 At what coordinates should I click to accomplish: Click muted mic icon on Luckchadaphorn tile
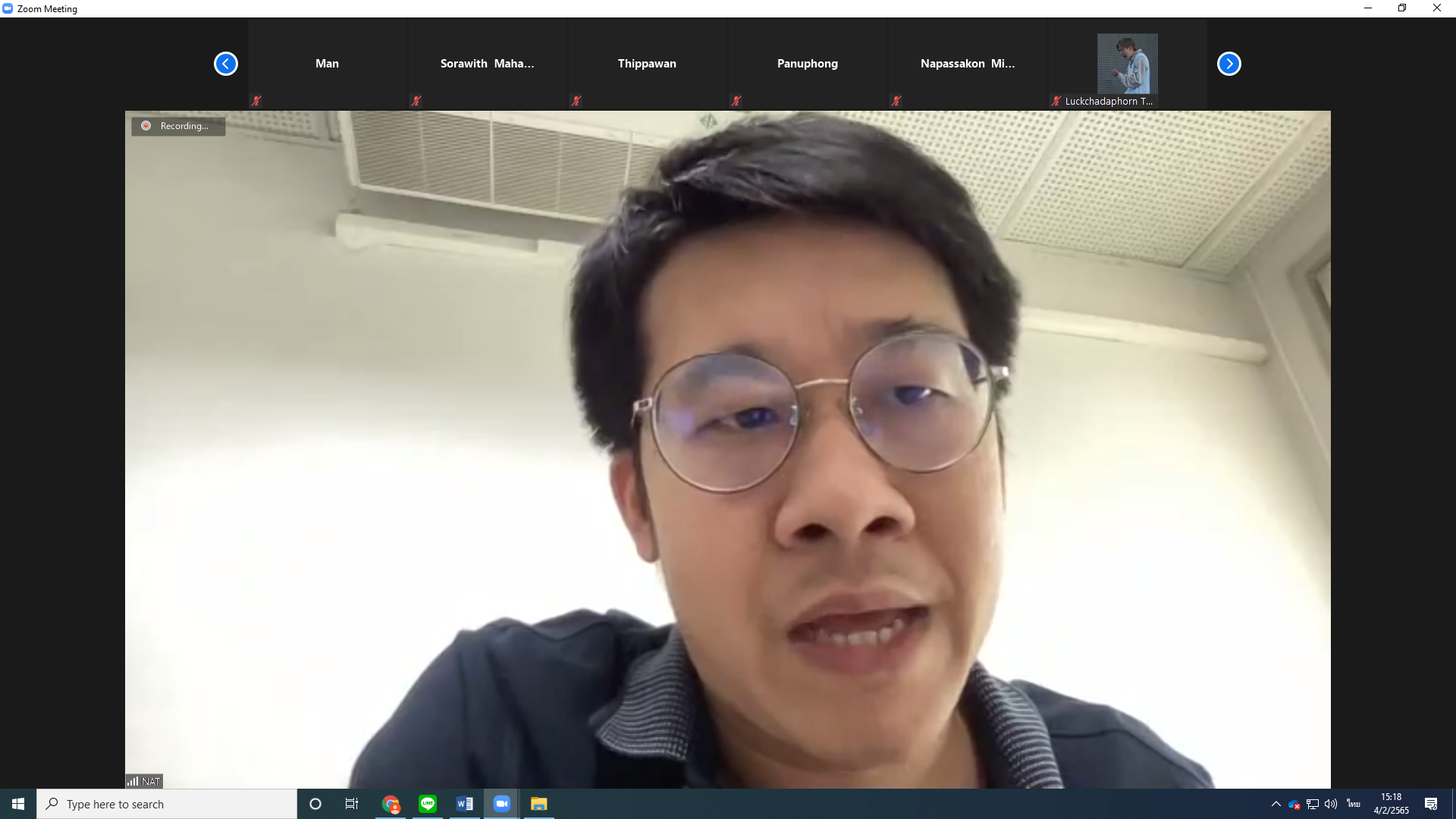[1056, 101]
